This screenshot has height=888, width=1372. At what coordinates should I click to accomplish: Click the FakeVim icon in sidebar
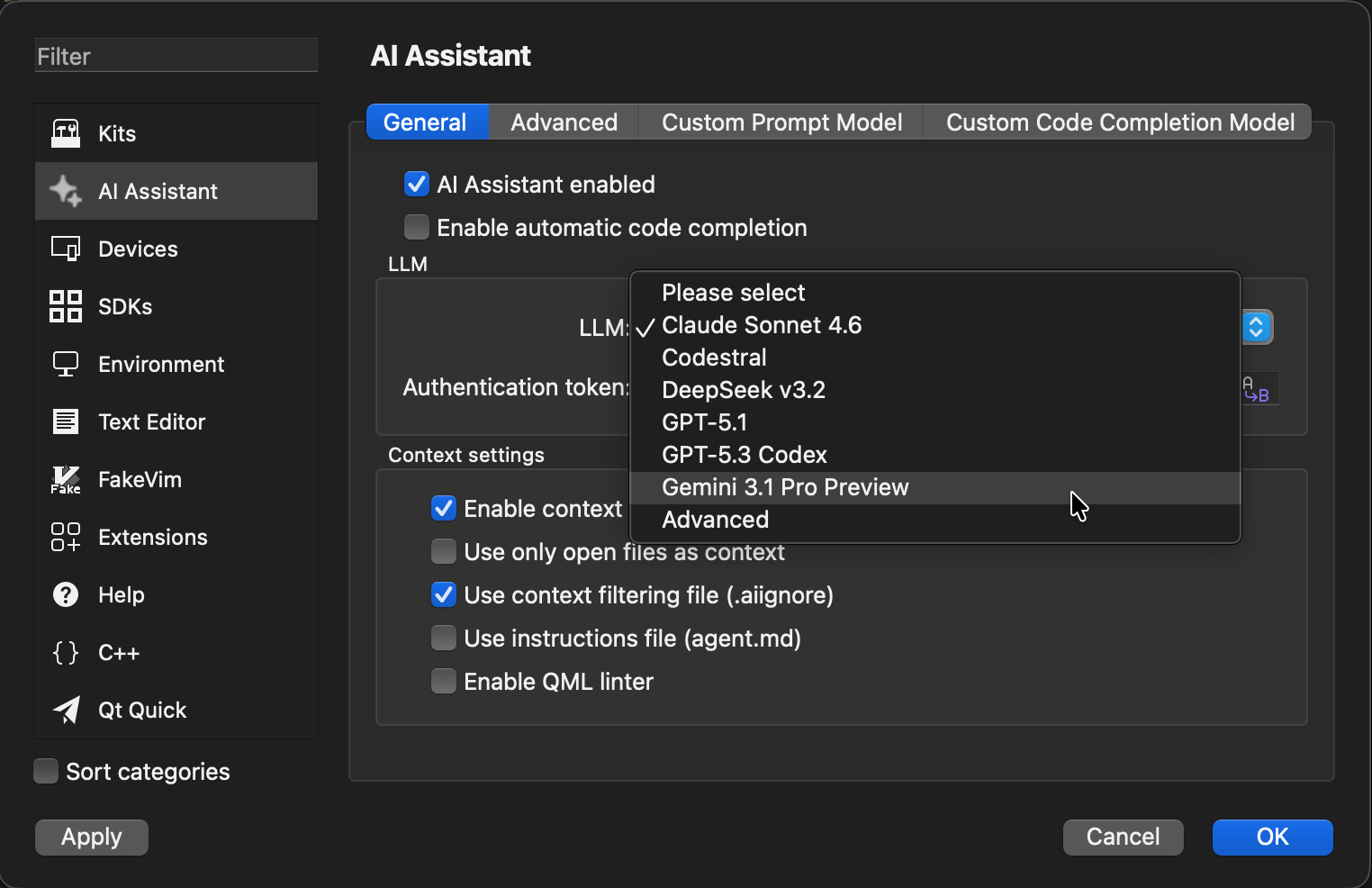tap(65, 479)
